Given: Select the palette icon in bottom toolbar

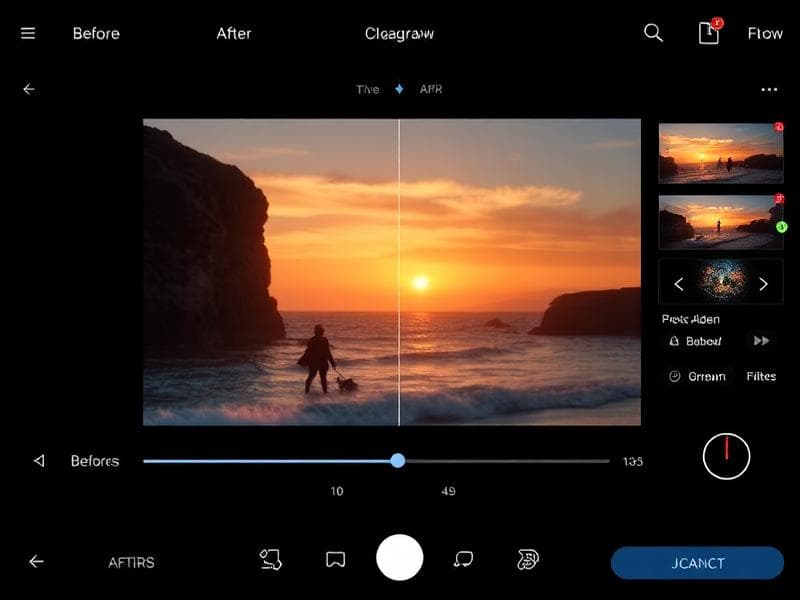Looking at the screenshot, I should 528,560.
